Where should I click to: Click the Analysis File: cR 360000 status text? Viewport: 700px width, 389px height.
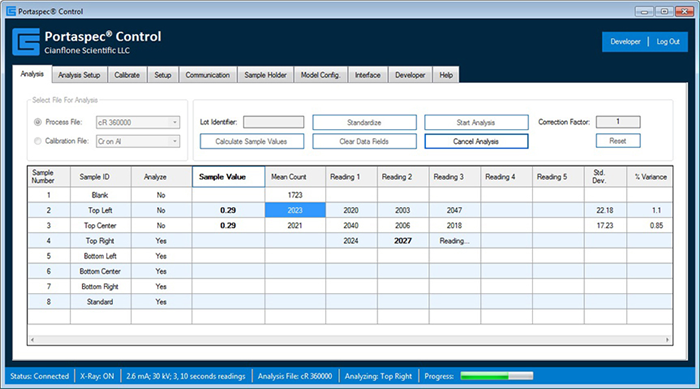295,376
